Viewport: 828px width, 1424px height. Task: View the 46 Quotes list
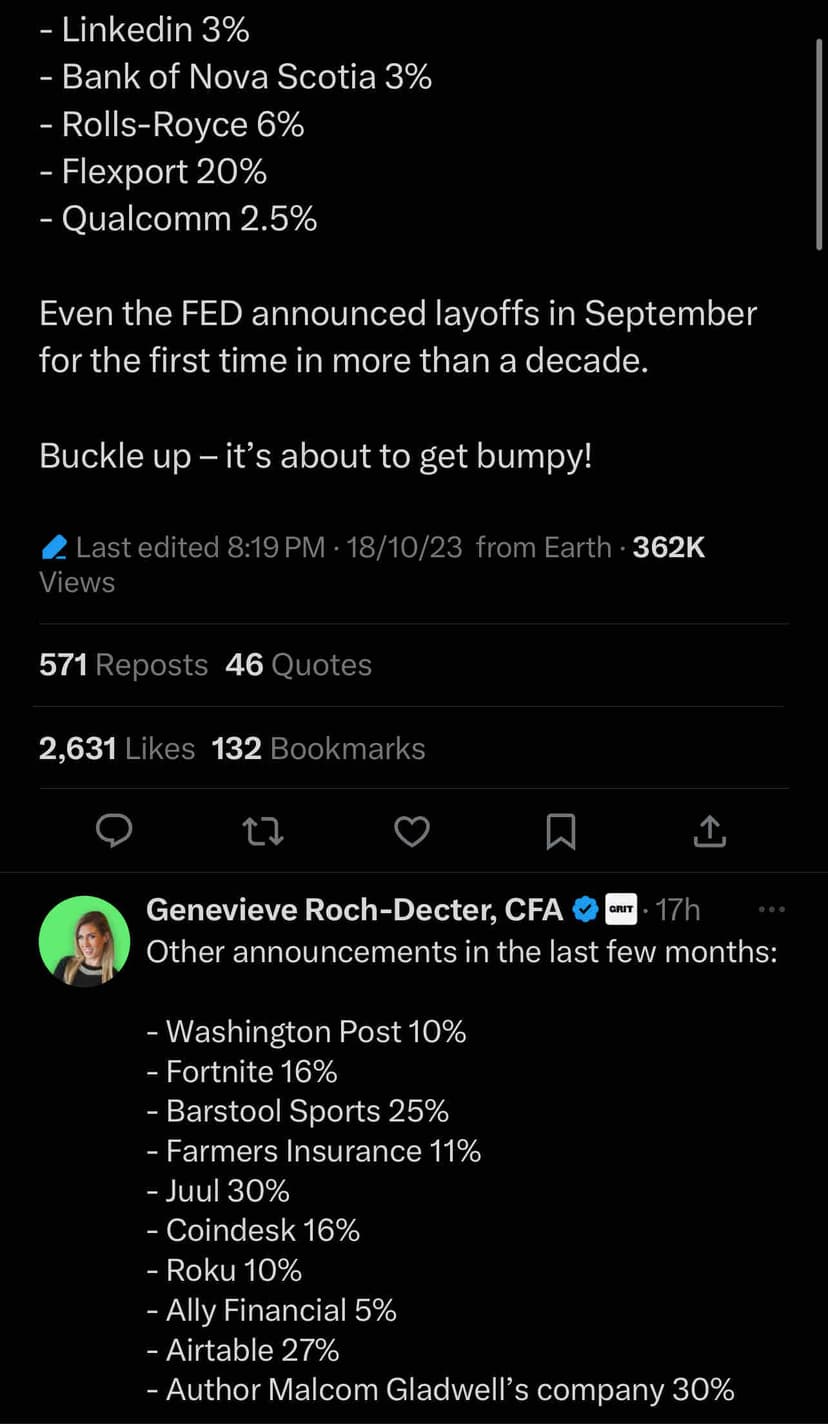[298, 665]
